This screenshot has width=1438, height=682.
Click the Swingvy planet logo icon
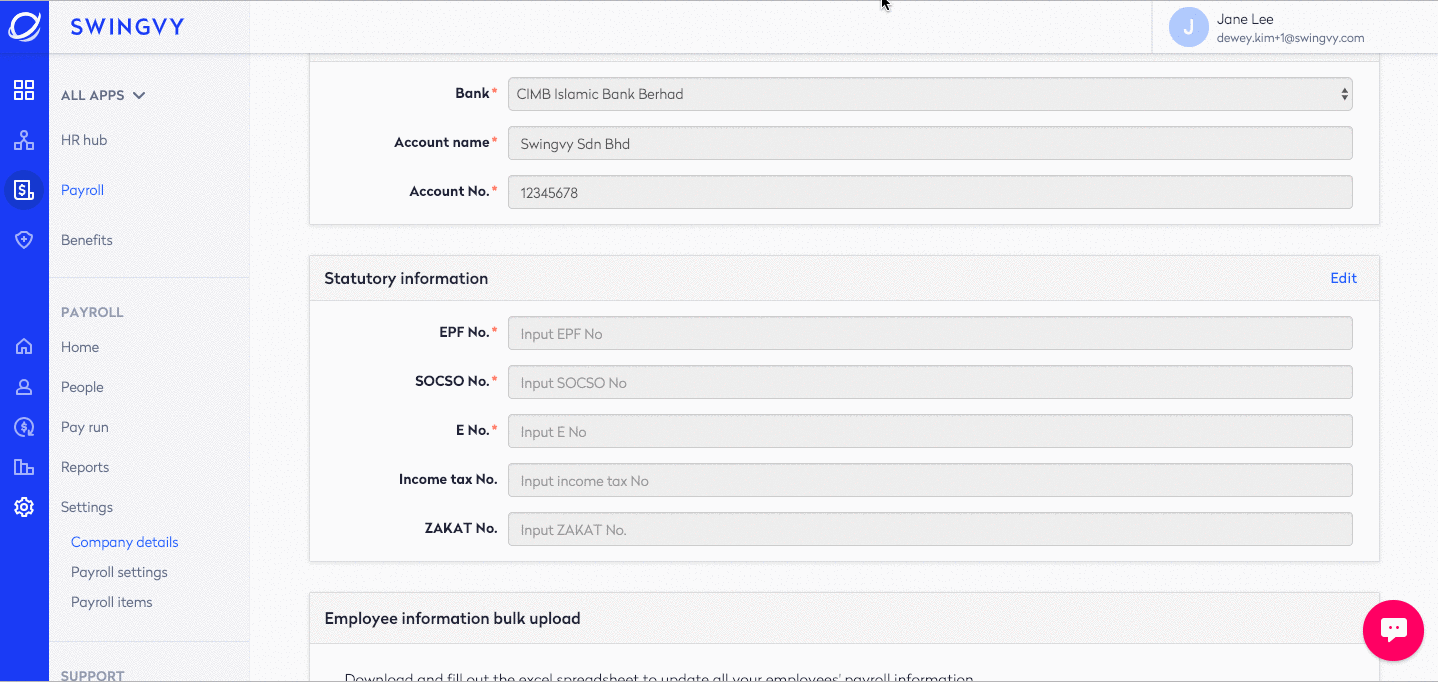pyautogui.click(x=24, y=26)
